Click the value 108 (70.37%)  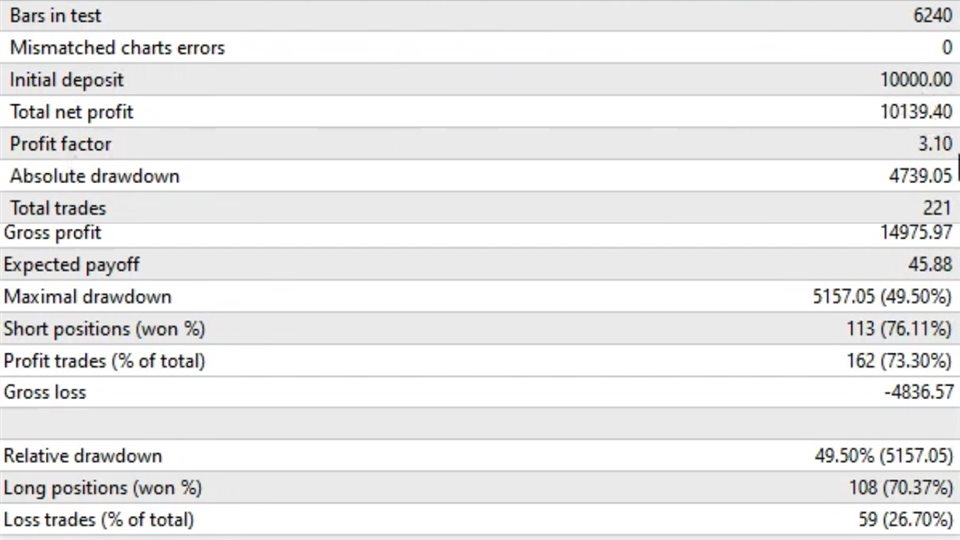[901, 488]
